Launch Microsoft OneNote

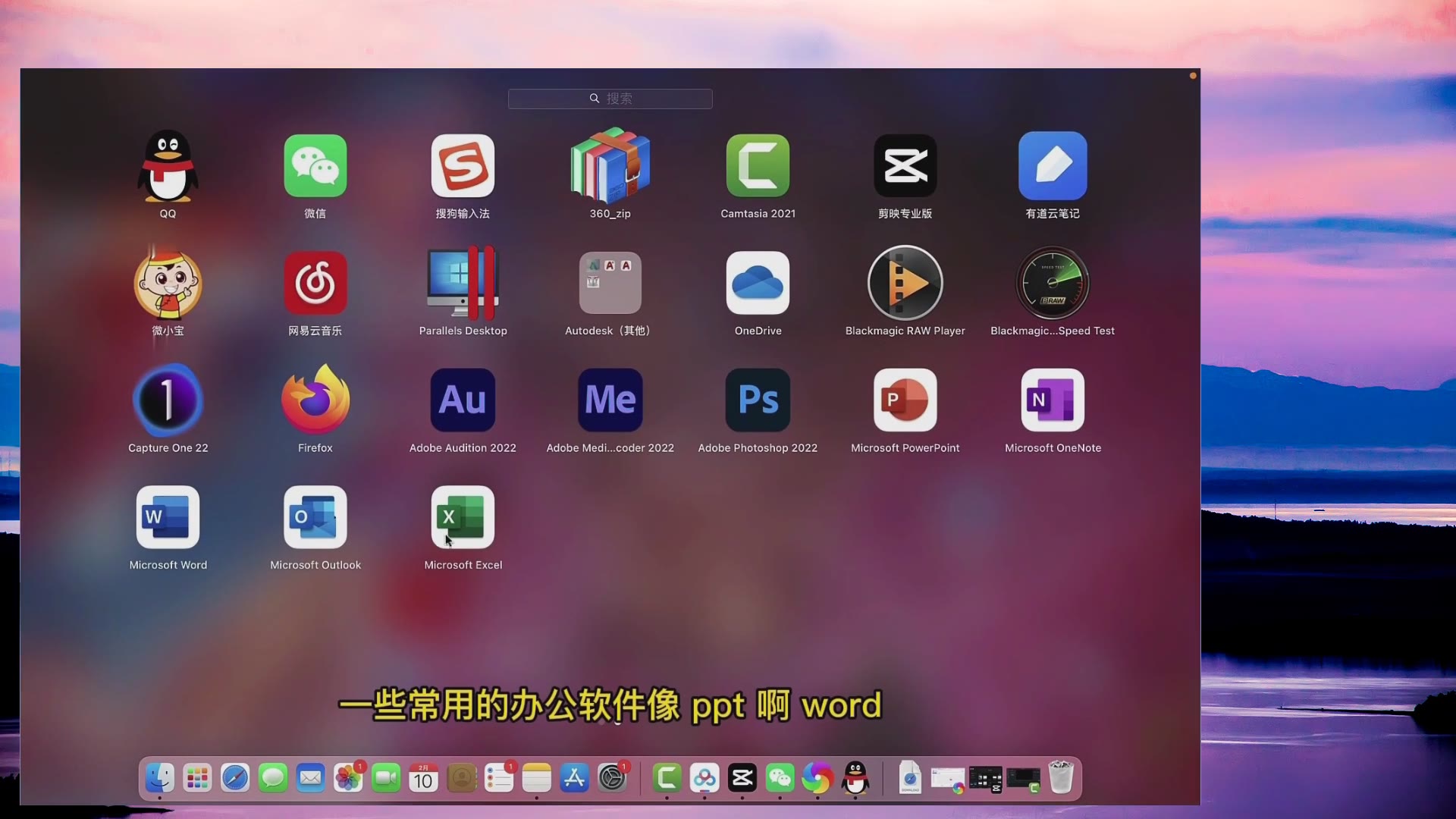(x=1053, y=400)
